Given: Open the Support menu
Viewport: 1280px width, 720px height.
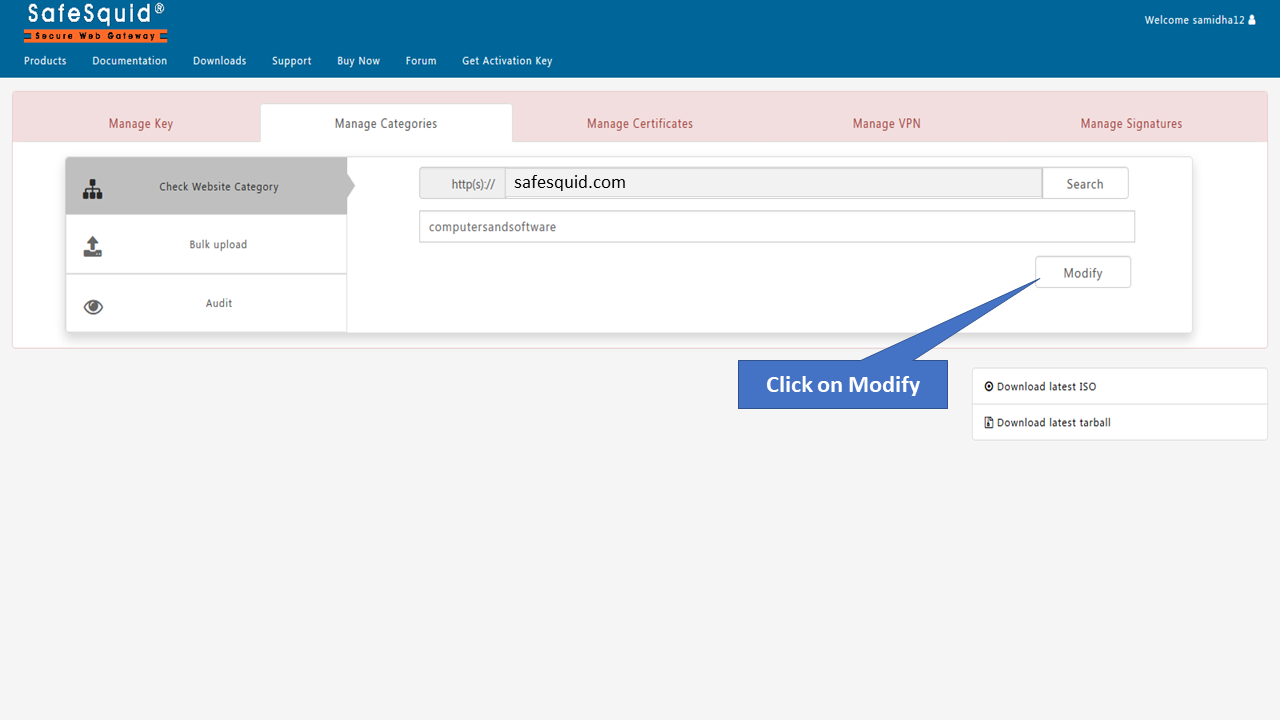Looking at the screenshot, I should [292, 61].
